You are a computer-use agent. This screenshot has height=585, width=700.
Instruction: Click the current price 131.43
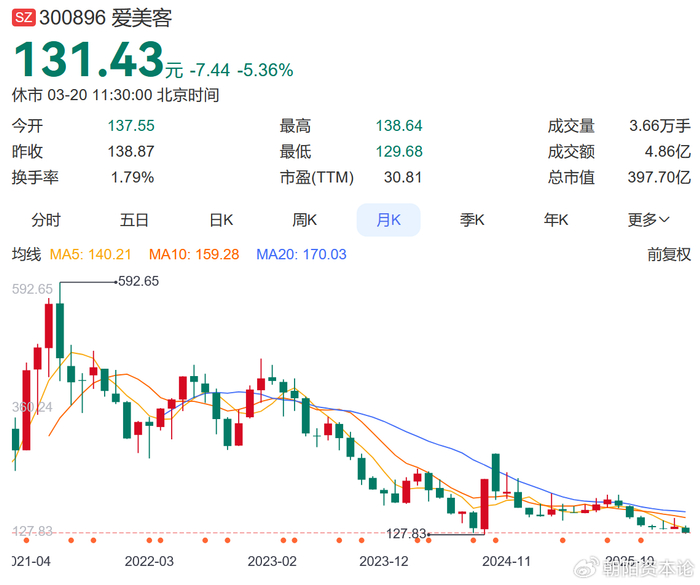(89, 59)
